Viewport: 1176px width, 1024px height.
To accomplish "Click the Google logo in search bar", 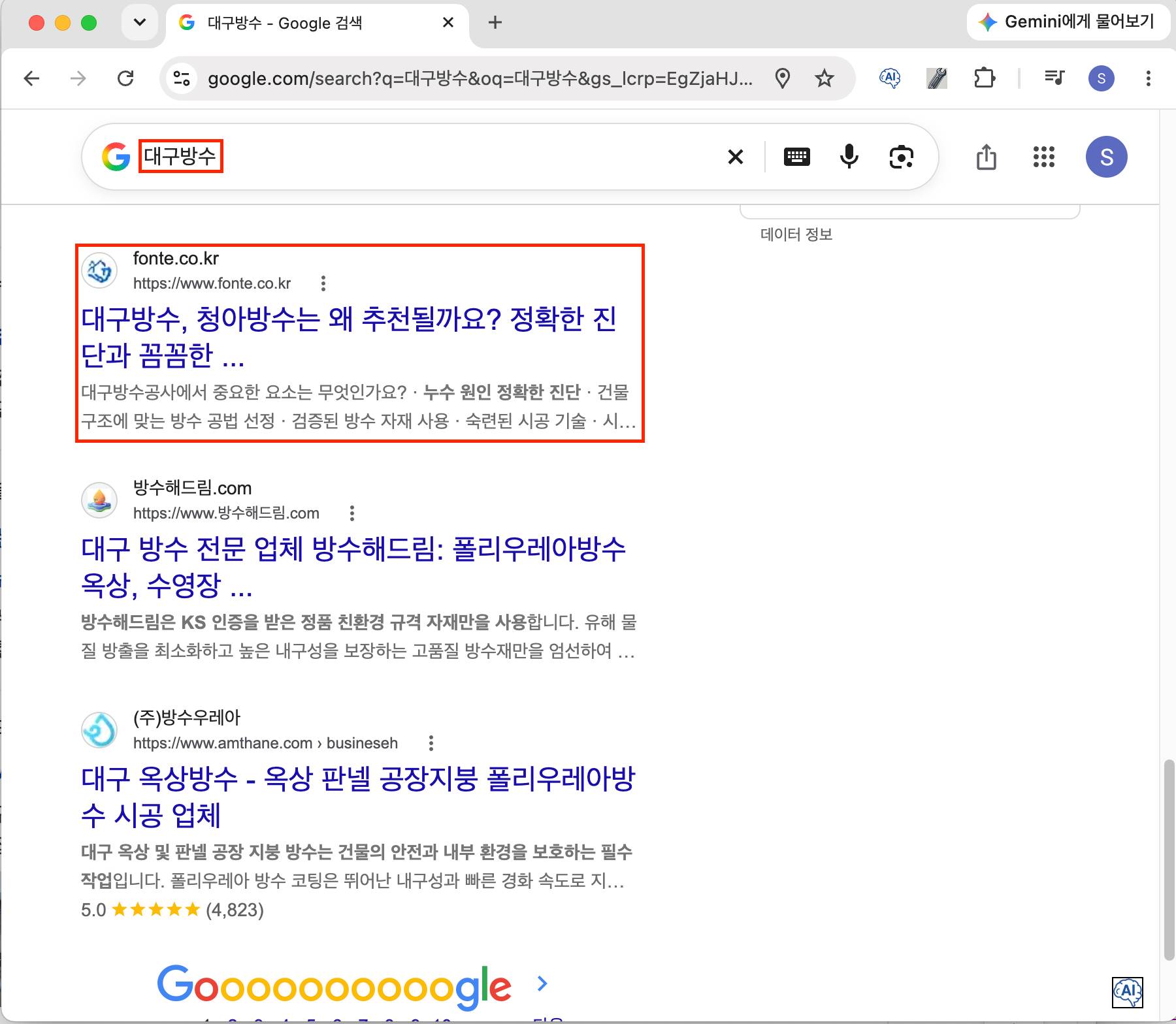I will pos(116,157).
